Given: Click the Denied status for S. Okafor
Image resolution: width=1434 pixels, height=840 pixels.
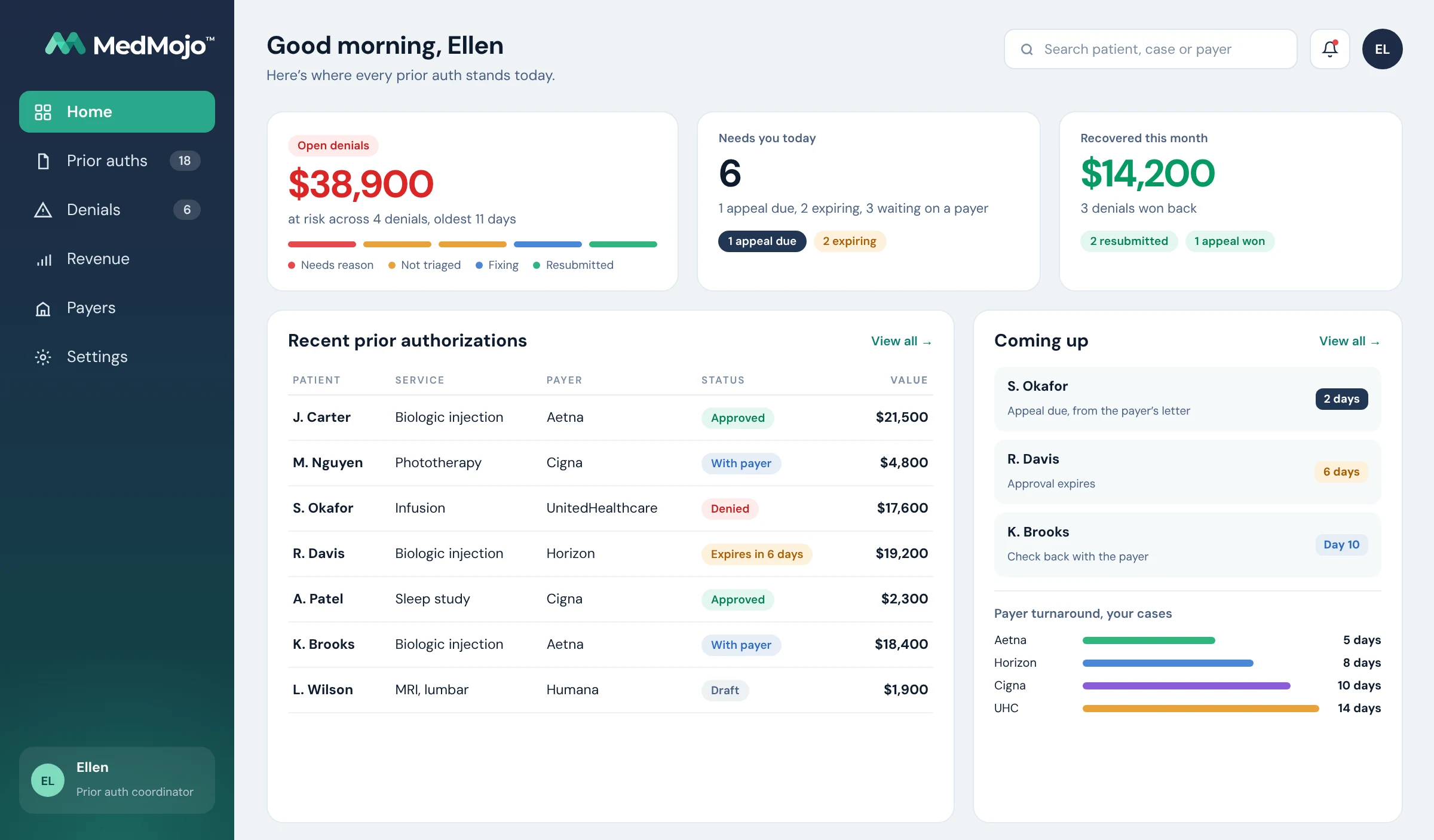Looking at the screenshot, I should [x=730, y=509].
